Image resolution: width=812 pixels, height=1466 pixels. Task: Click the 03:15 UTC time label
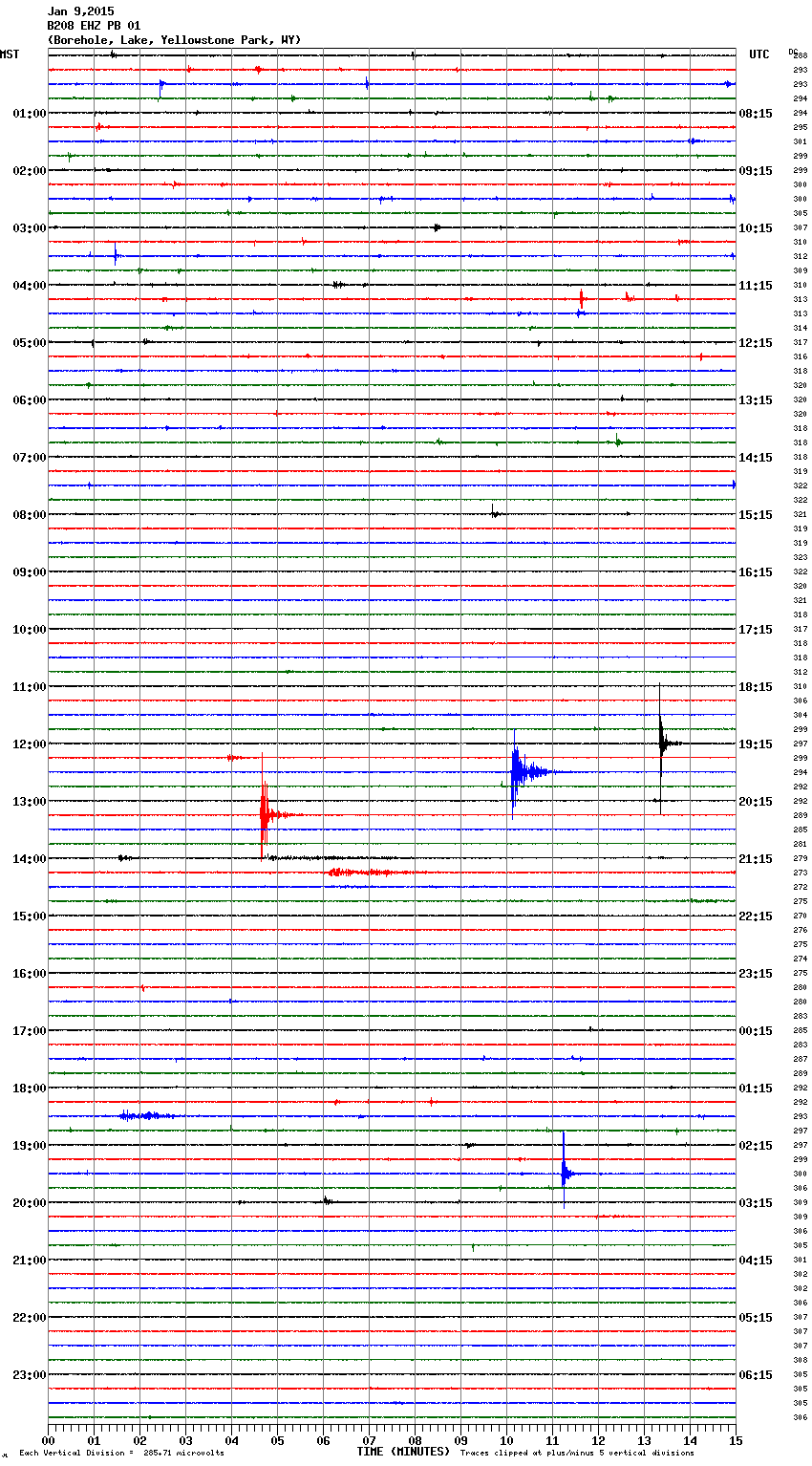click(x=756, y=1203)
